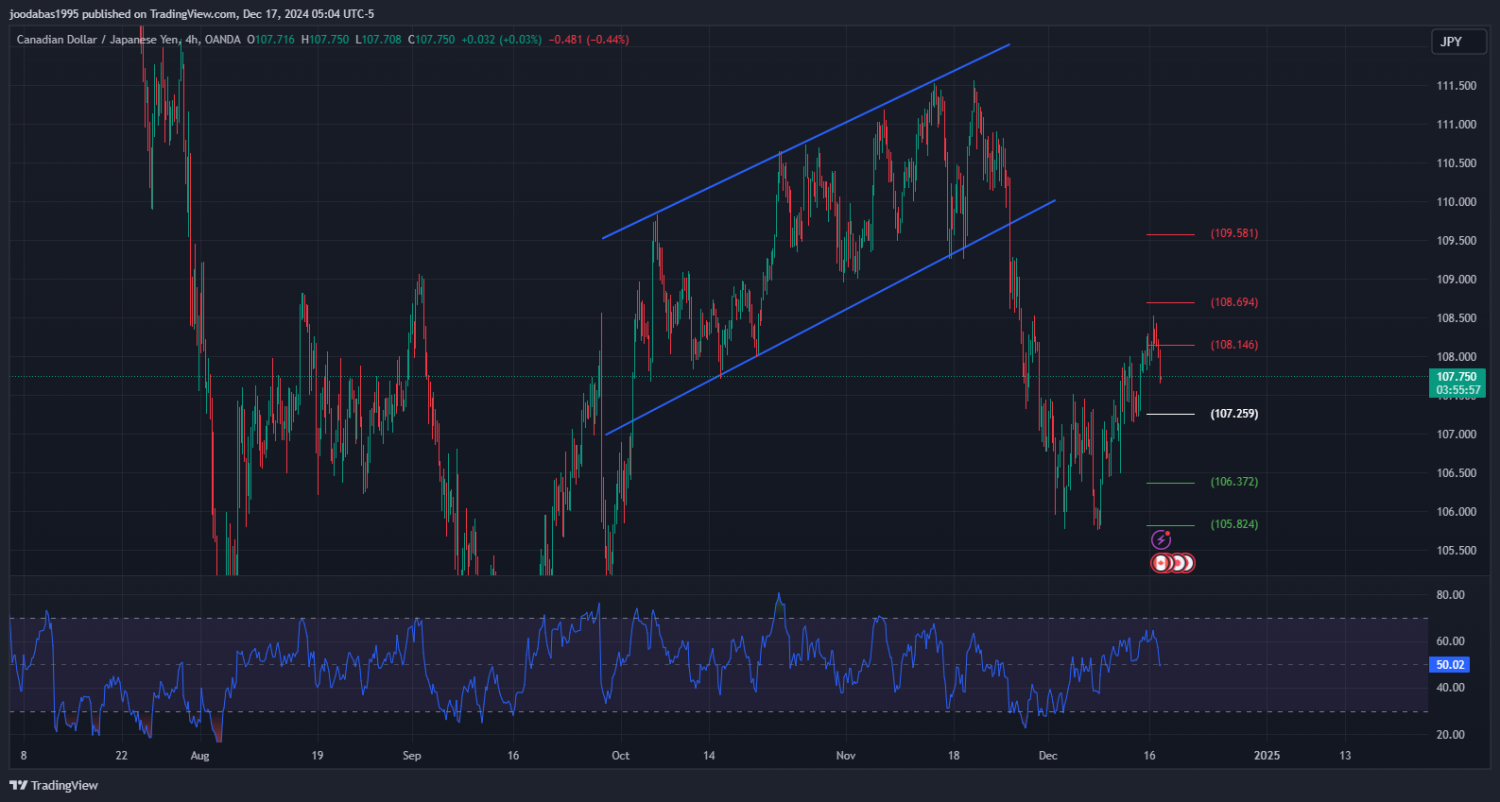The height and width of the screenshot is (802, 1500).
Task: Select the white 107.259 pivot level label
Action: pos(1234,413)
